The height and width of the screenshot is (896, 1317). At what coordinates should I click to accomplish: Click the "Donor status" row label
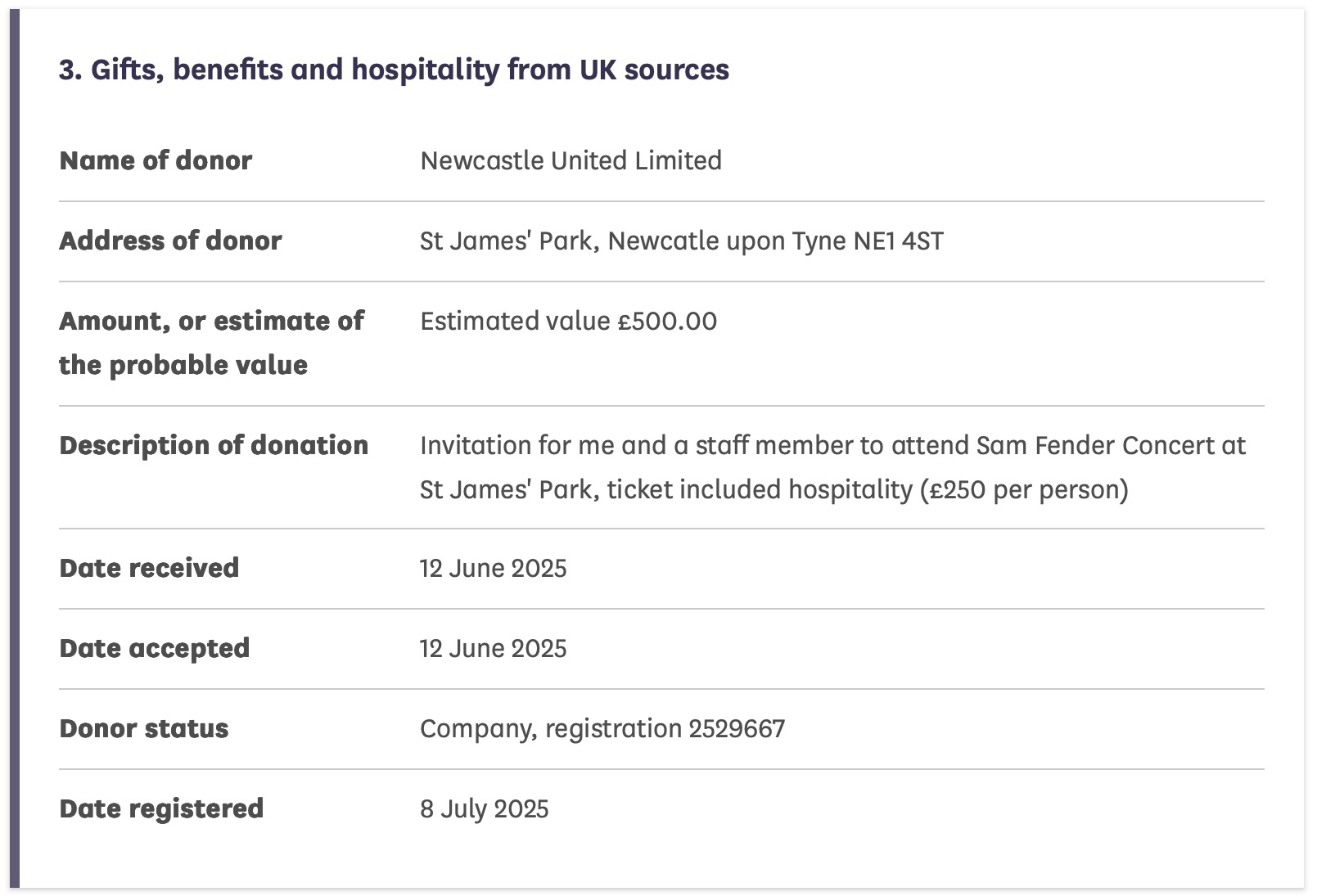pyautogui.click(x=144, y=728)
